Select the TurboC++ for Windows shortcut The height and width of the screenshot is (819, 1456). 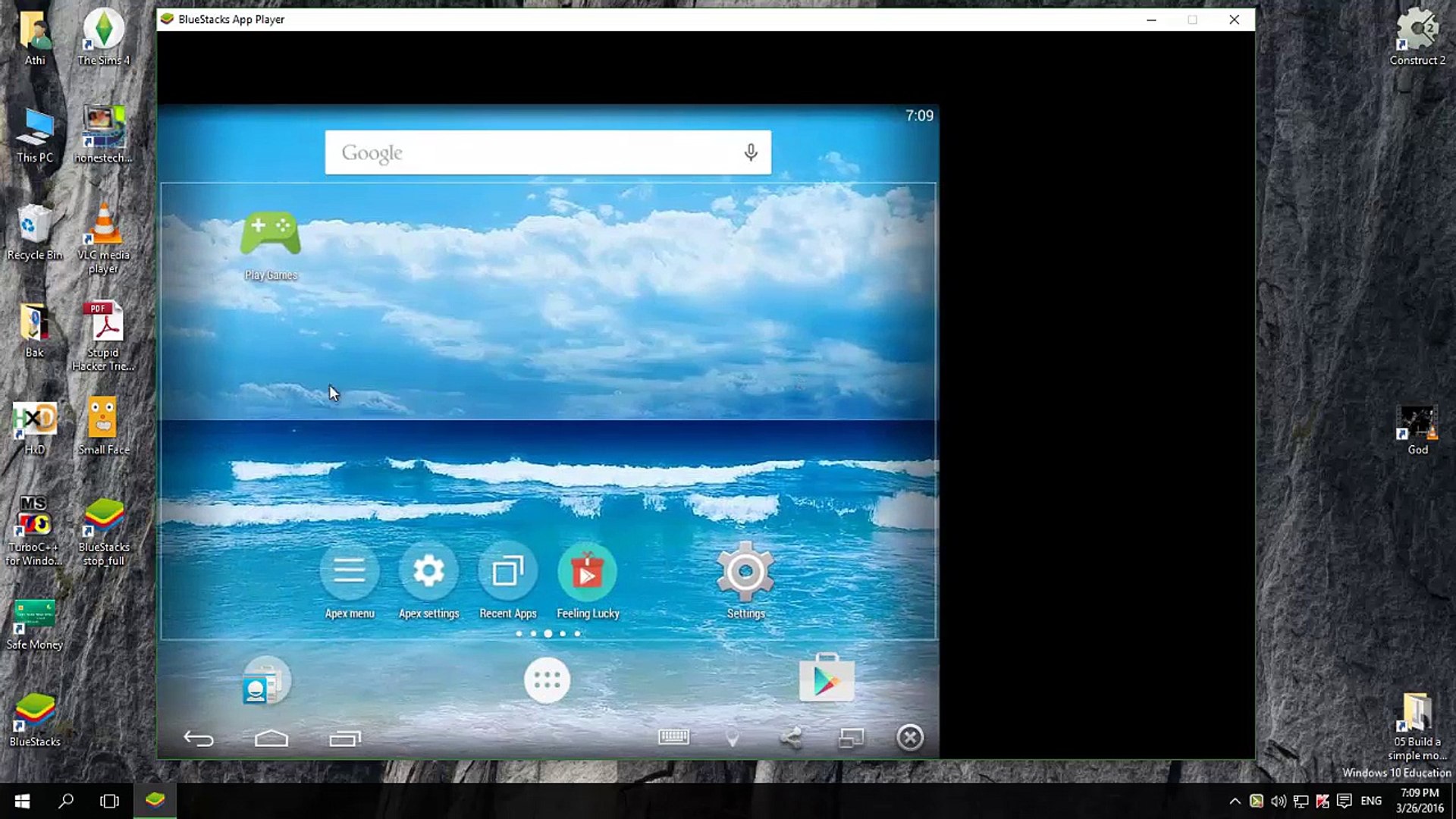tap(33, 530)
